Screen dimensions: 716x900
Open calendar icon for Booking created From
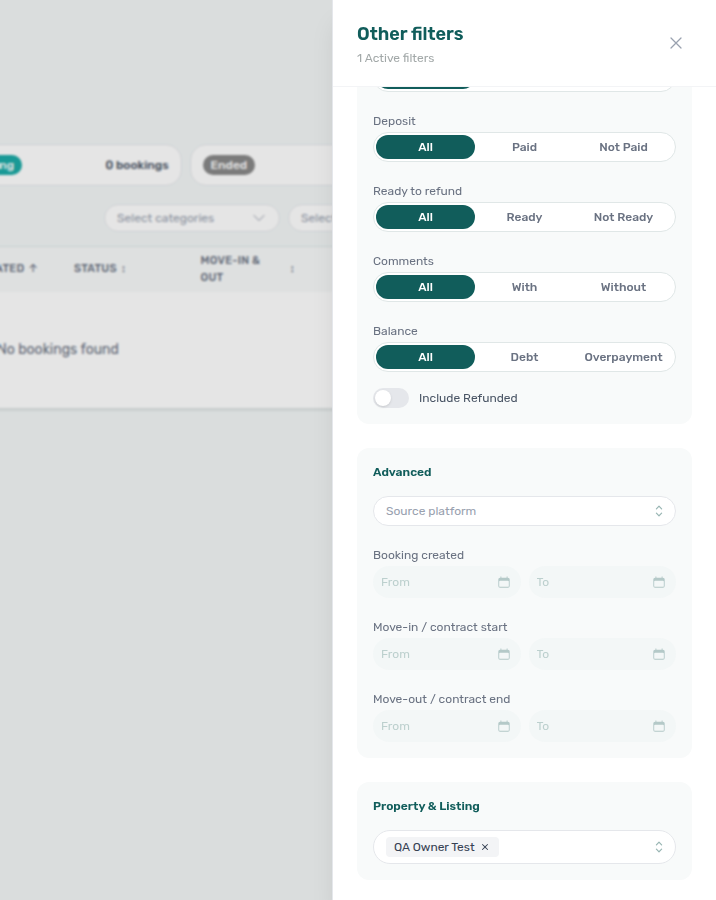pos(504,582)
